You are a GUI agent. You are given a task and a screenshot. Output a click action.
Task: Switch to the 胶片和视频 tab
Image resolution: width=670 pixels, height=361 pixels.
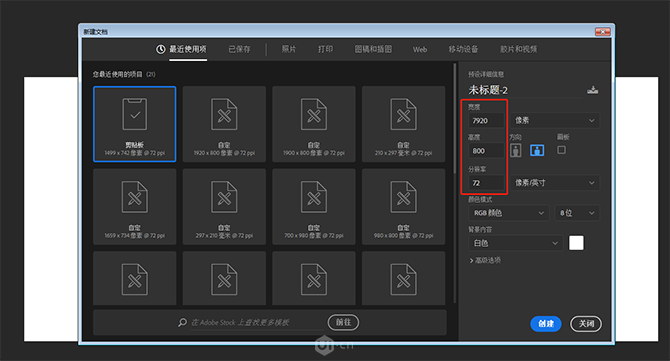coord(518,50)
